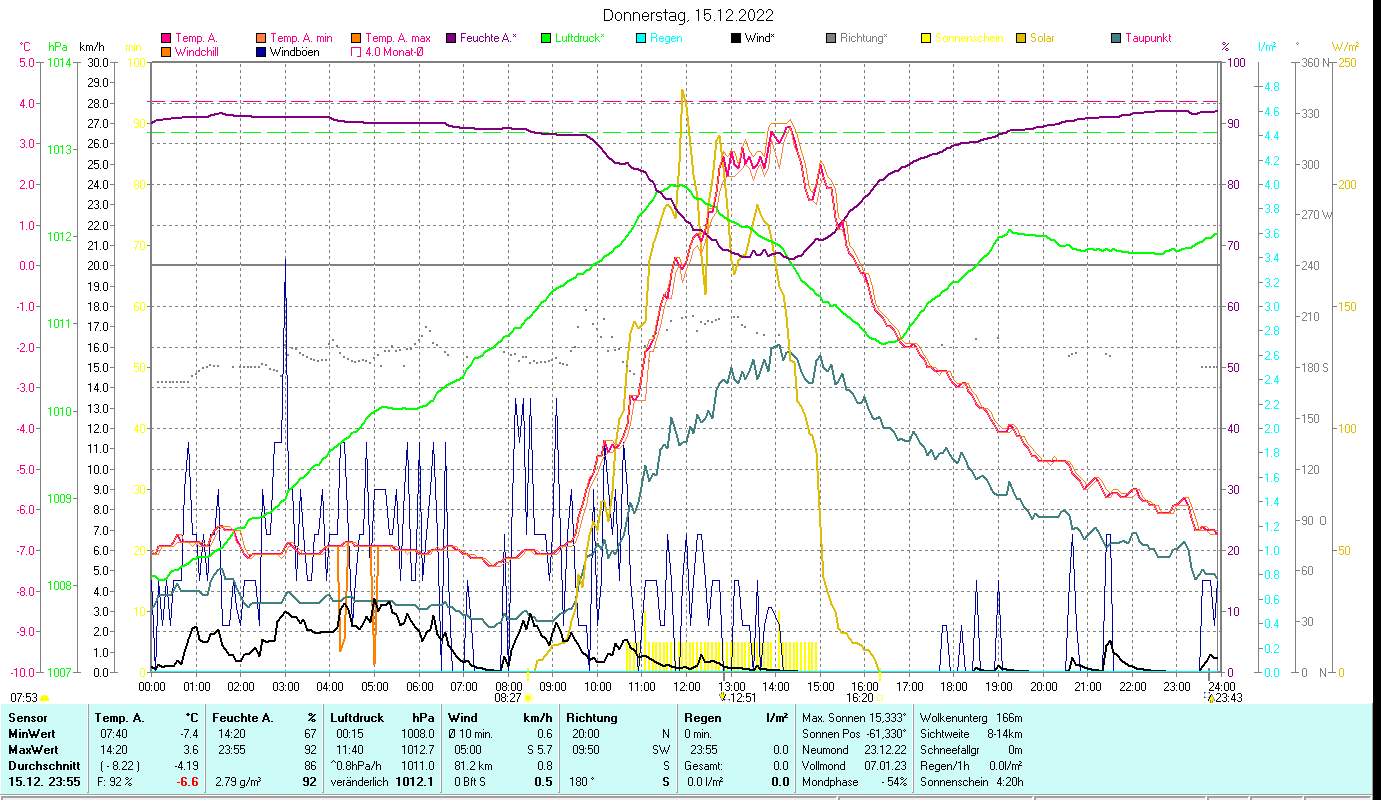The image size is (1381, 800).
Task: Click the minimum temperature value -7.4
Action: 189,734
